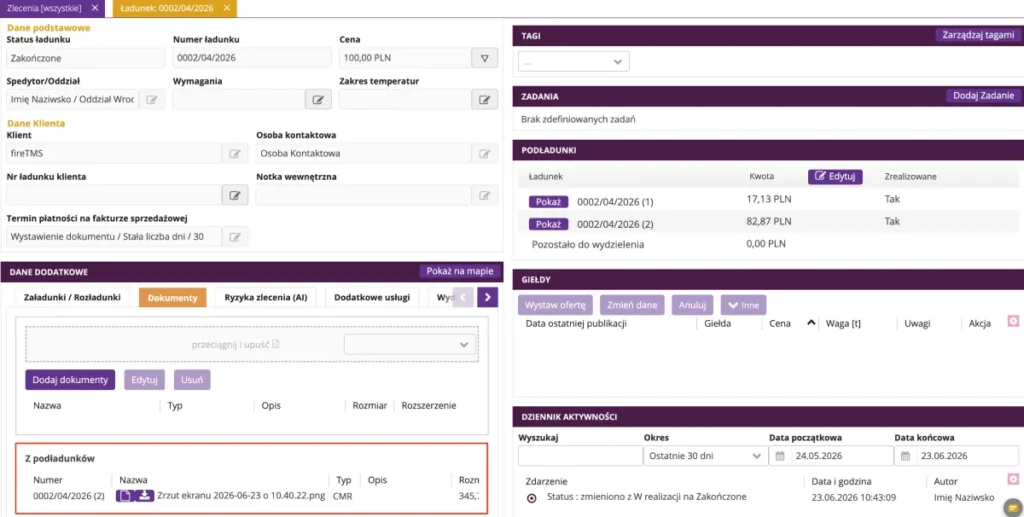Click the edit icon beside Klient fireTMS

point(235,153)
